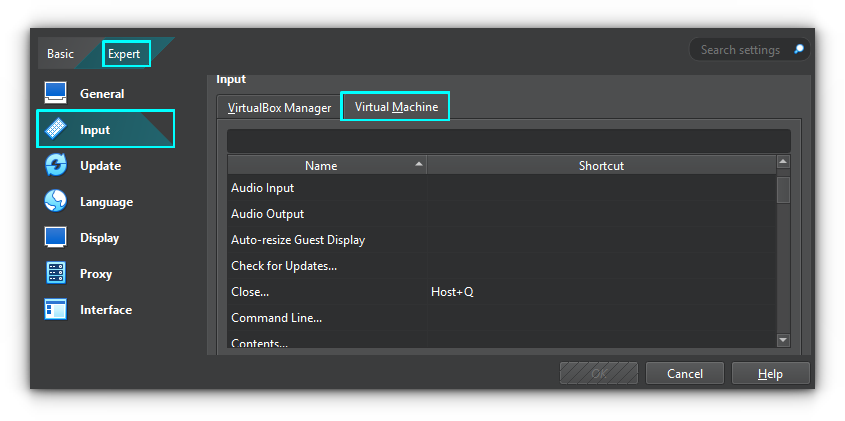Open the Language globe icon

point(55,201)
